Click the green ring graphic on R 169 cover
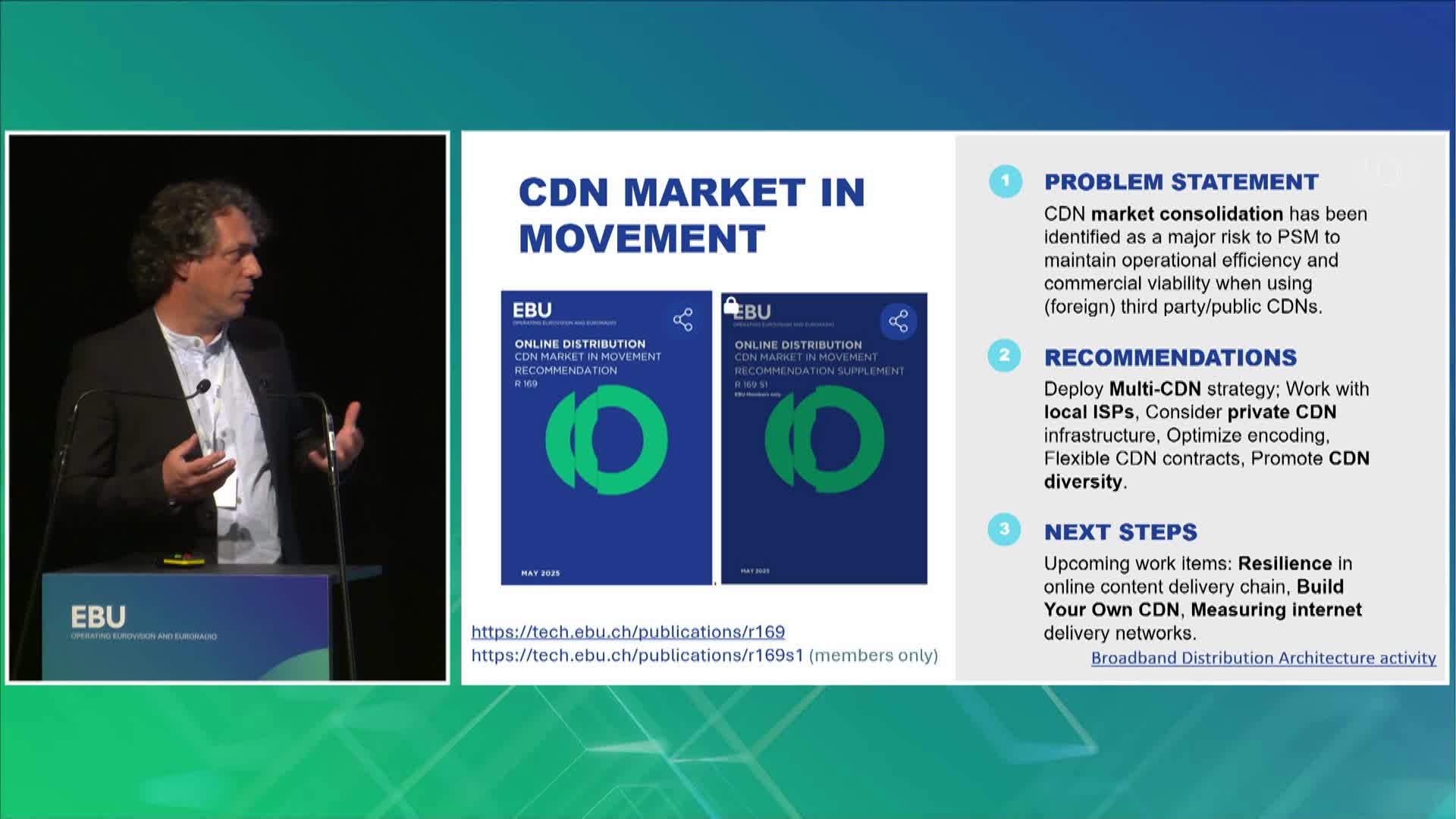 click(x=607, y=440)
